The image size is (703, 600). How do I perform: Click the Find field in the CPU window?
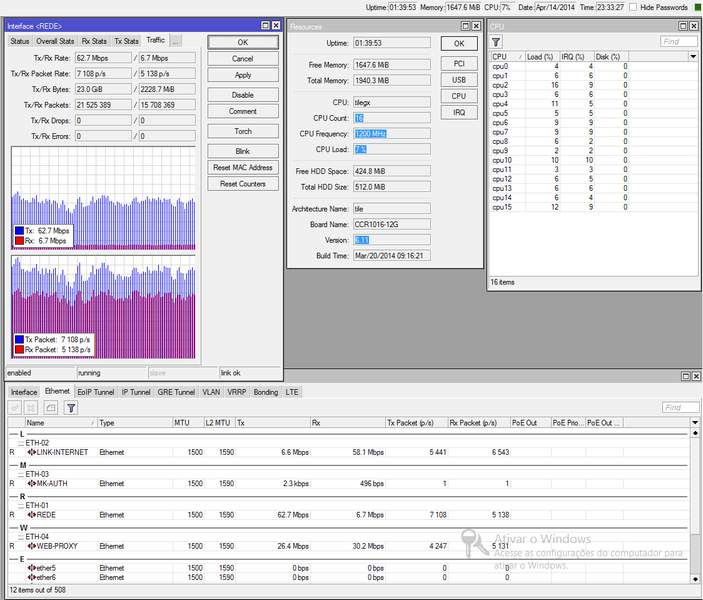coord(679,42)
